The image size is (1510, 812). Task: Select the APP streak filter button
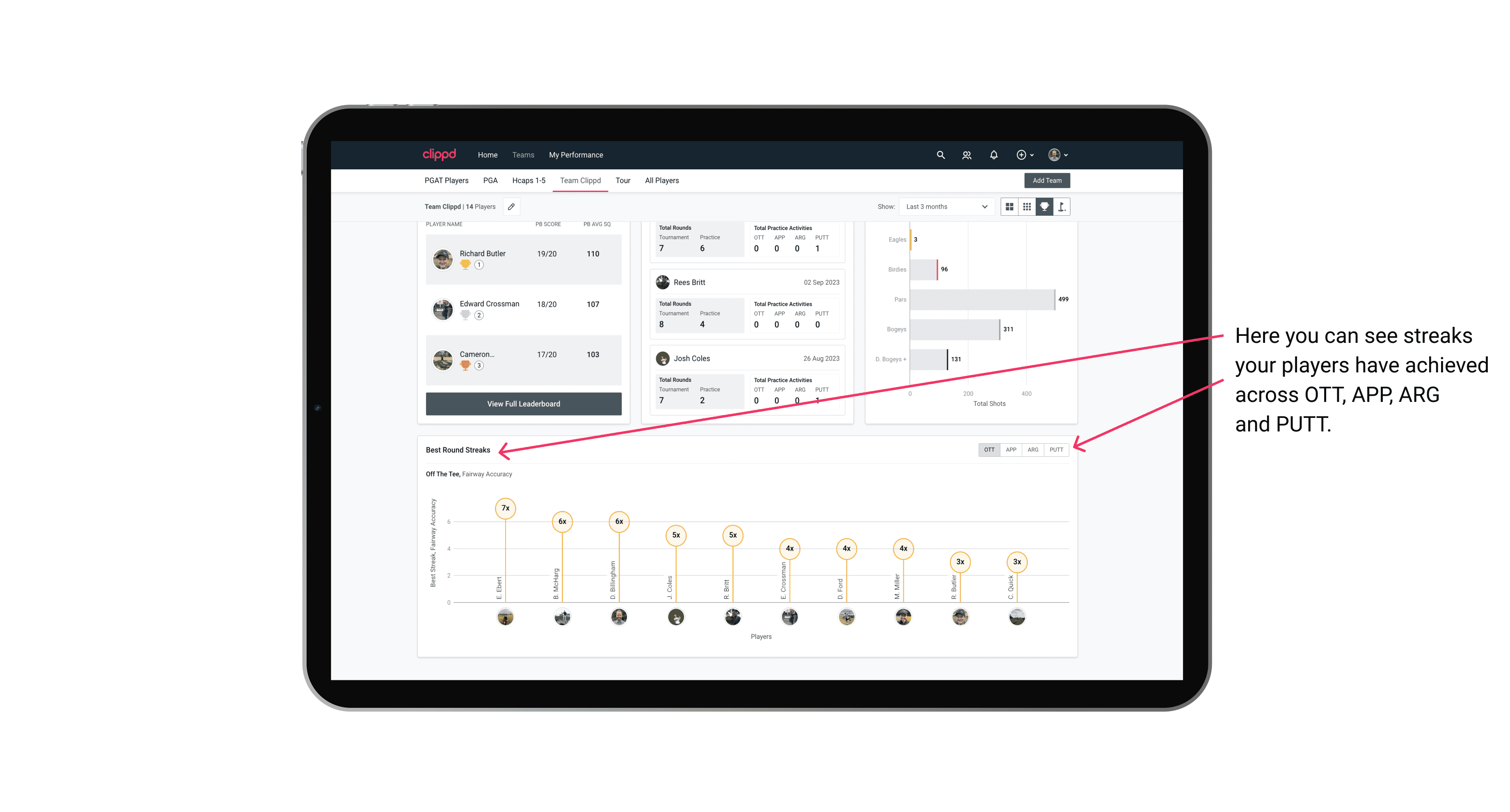(1010, 449)
